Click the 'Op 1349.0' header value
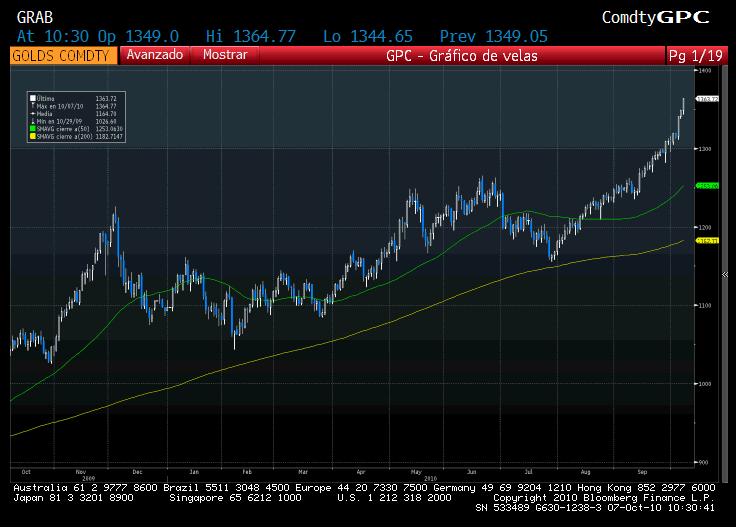The height and width of the screenshot is (527, 736). click(138, 36)
